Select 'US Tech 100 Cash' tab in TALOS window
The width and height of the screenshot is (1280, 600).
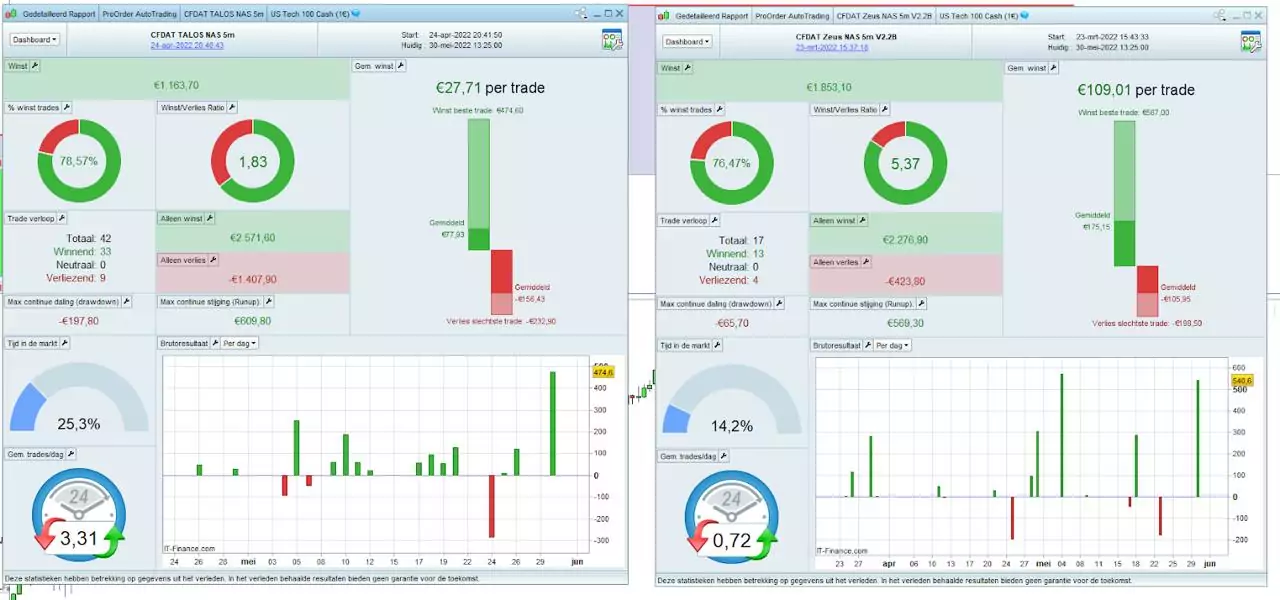[315, 14]
